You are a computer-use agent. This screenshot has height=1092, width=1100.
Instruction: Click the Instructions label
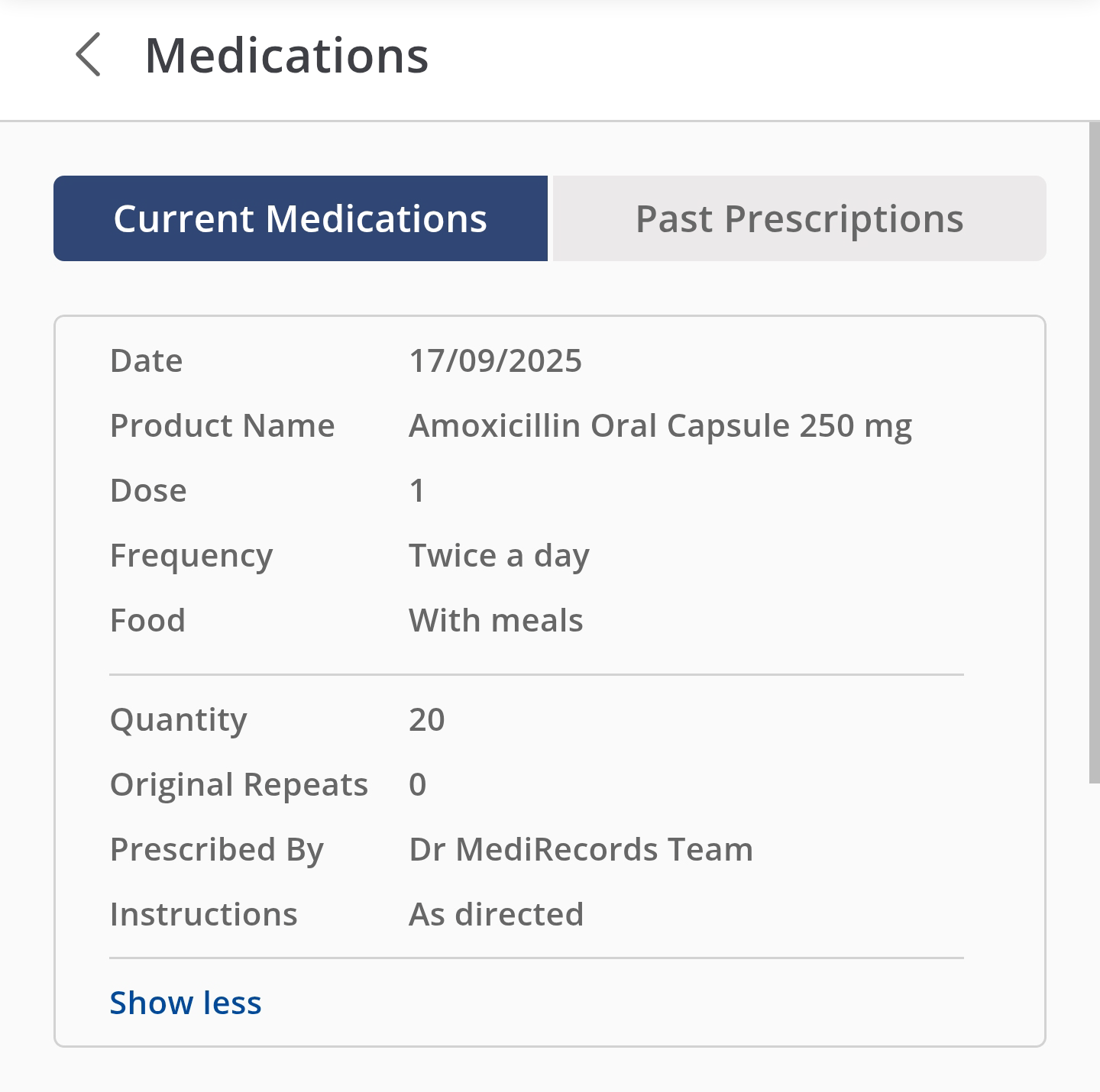pos(203,914)
